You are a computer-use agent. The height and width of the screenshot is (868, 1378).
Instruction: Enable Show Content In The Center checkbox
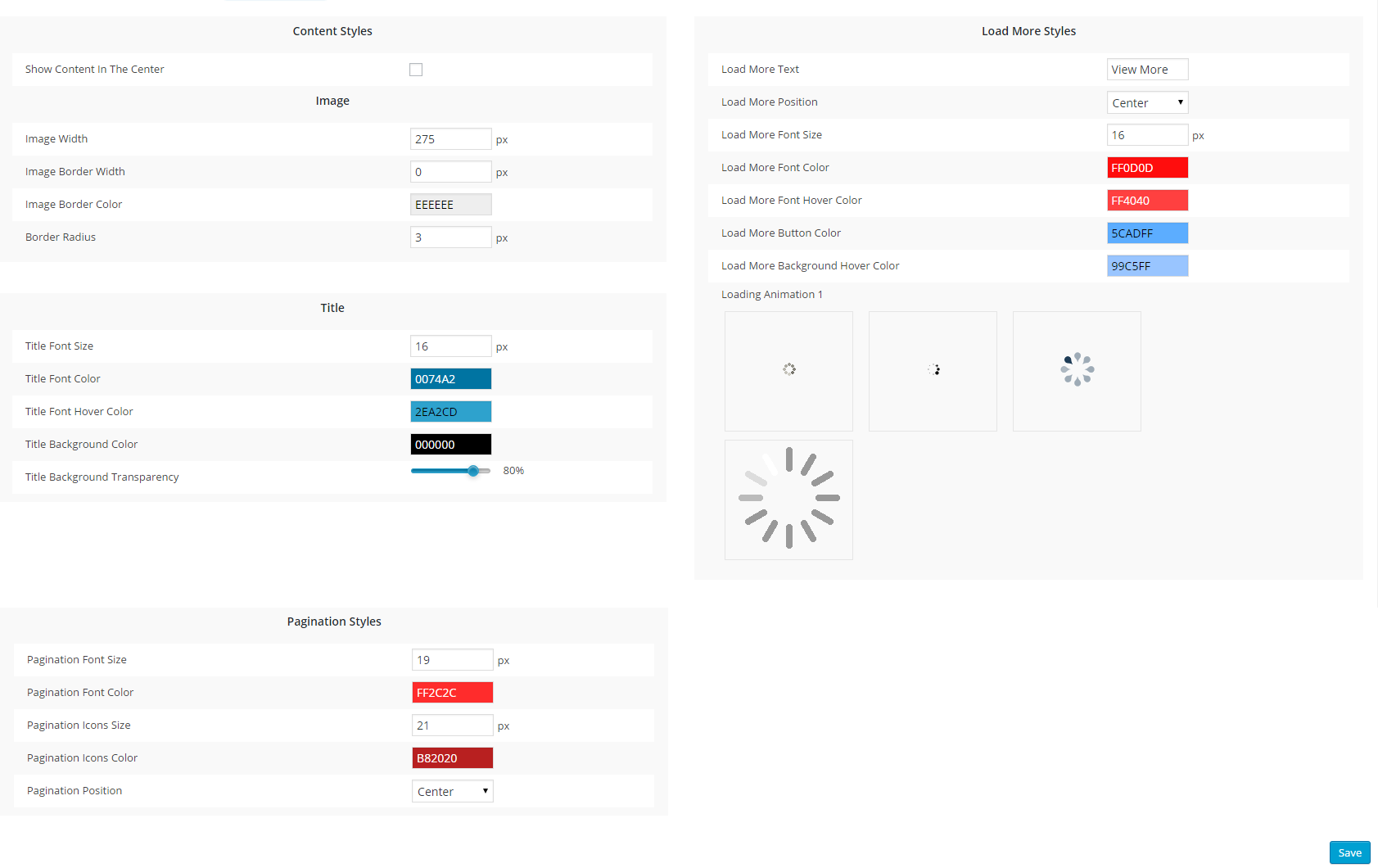416,70
